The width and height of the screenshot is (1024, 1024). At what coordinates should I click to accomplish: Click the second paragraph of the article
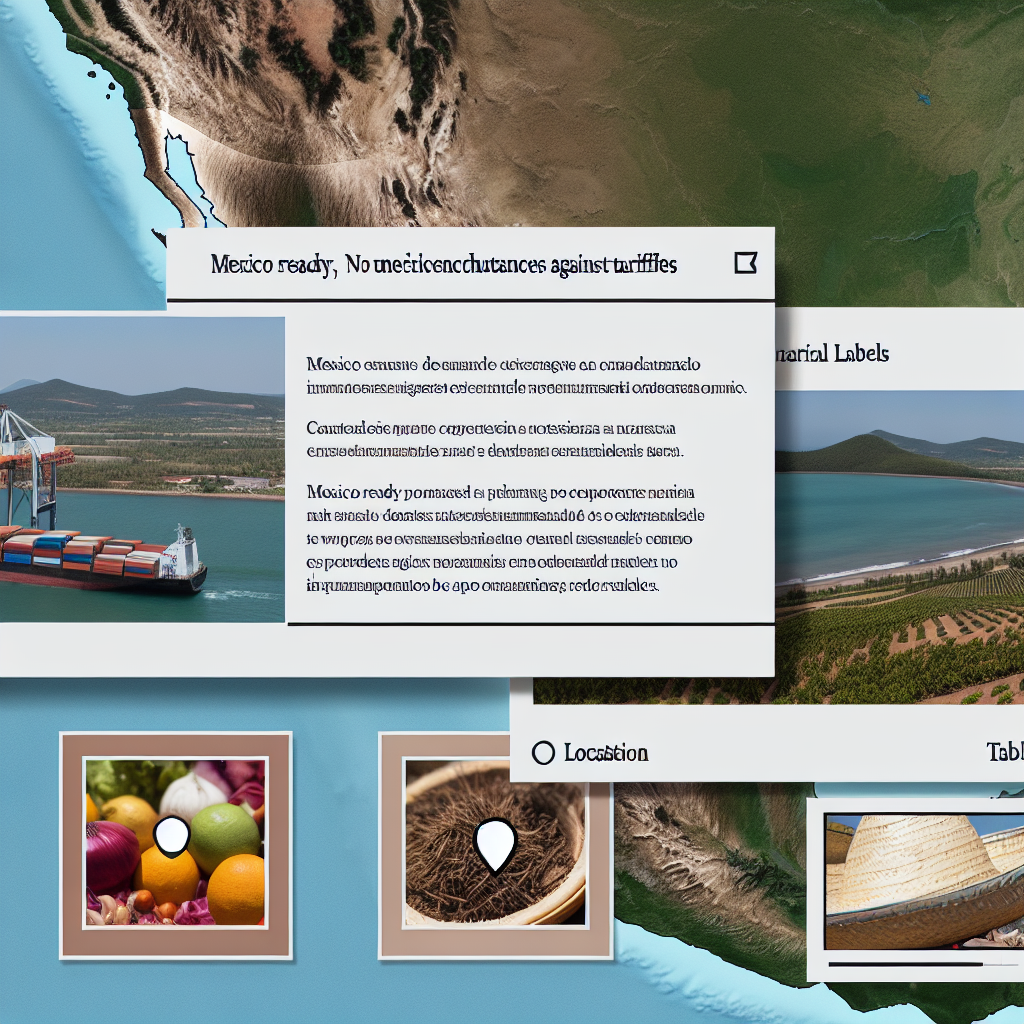[495, 440]
